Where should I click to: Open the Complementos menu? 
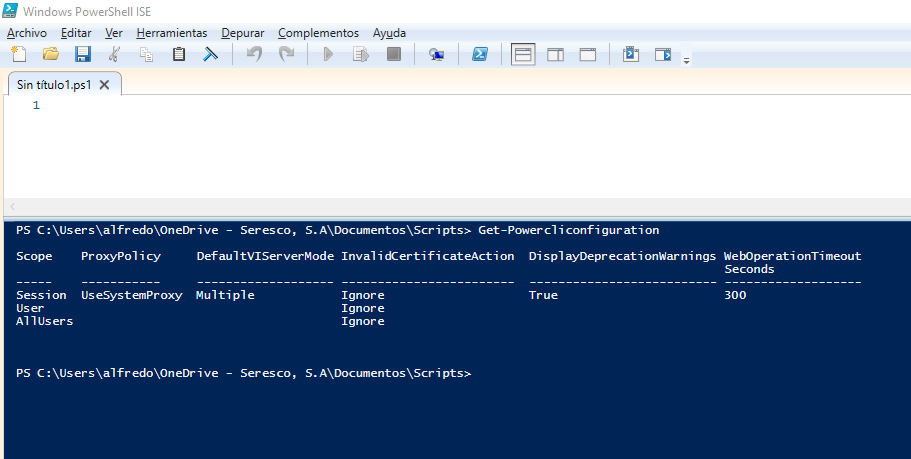318,33
